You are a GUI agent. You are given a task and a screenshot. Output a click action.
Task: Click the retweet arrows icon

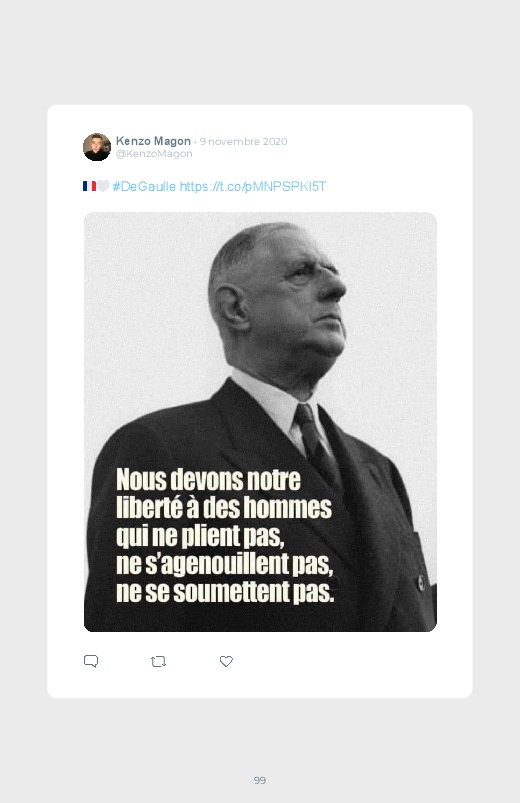pyautogui.click(x=158, y=662)
